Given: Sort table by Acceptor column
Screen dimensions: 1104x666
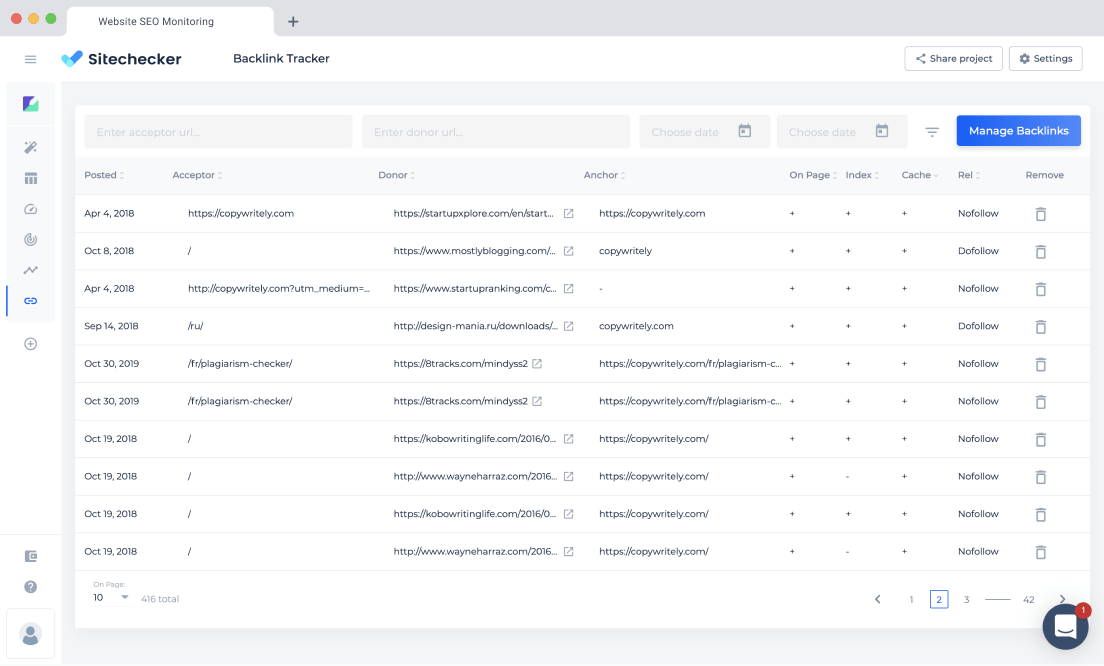Looking at the screenshot, I should pos(197,175).
